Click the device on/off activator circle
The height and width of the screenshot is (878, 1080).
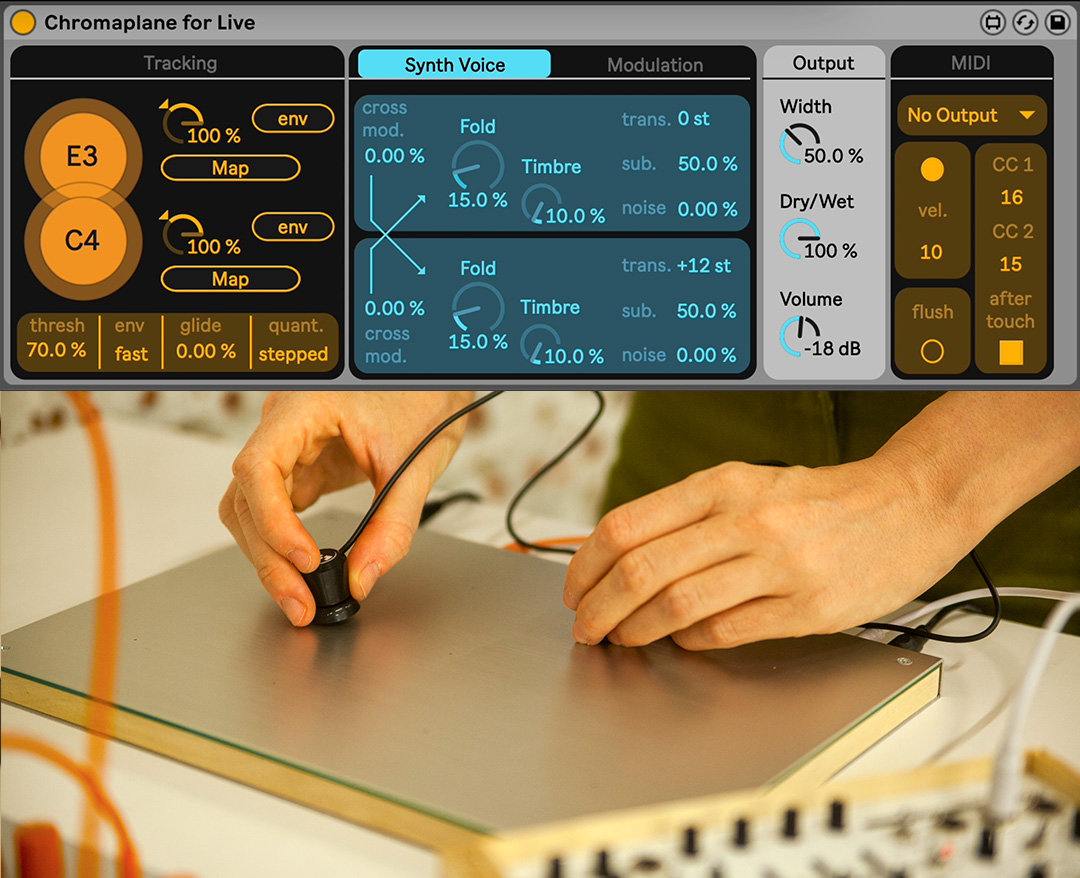23,22
